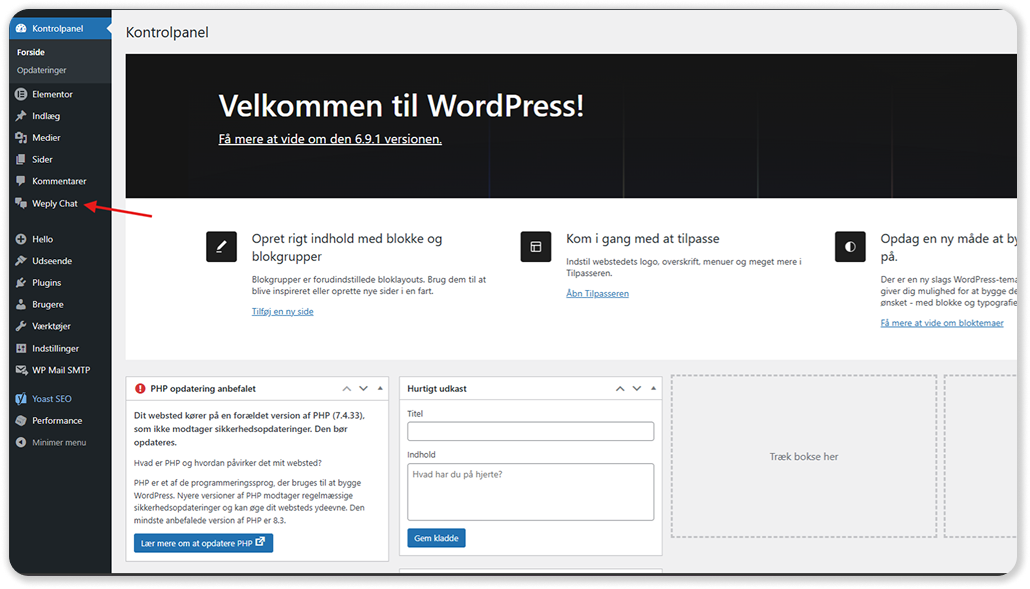The height and width of the screenshot is (589, 1030).
Task: Click the Træk bokse her drop zone
Action: point(803,456)
